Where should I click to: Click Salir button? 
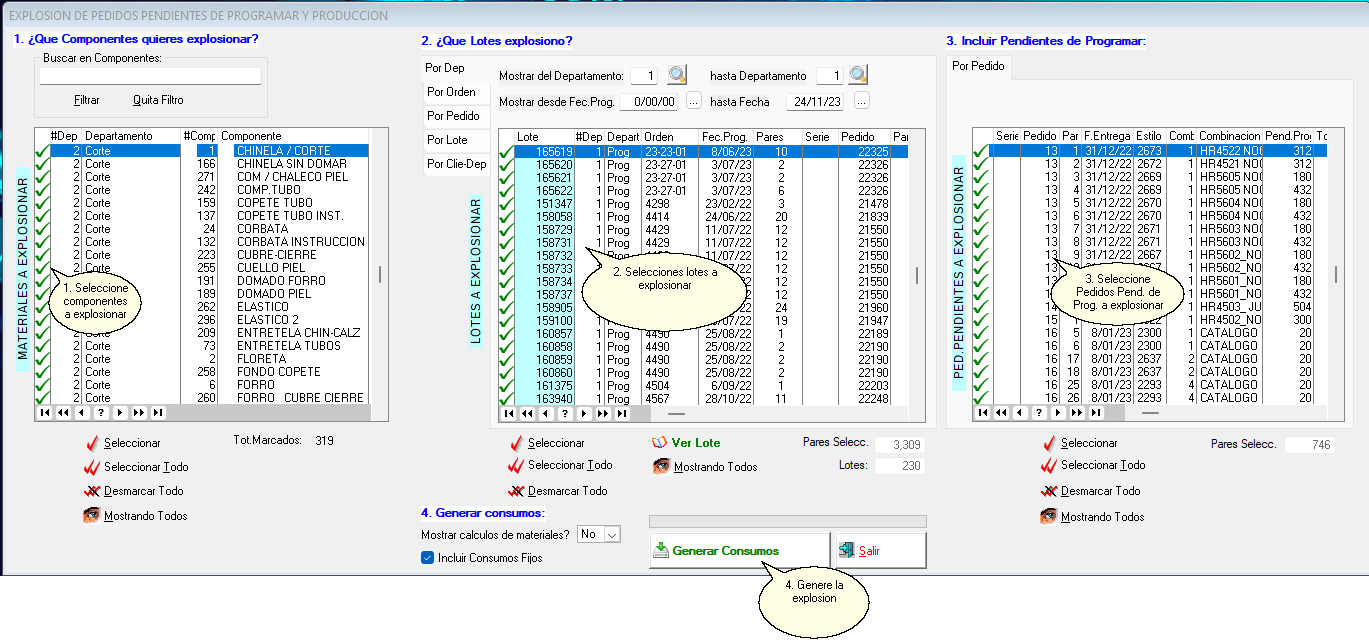[x=879, y=550]
